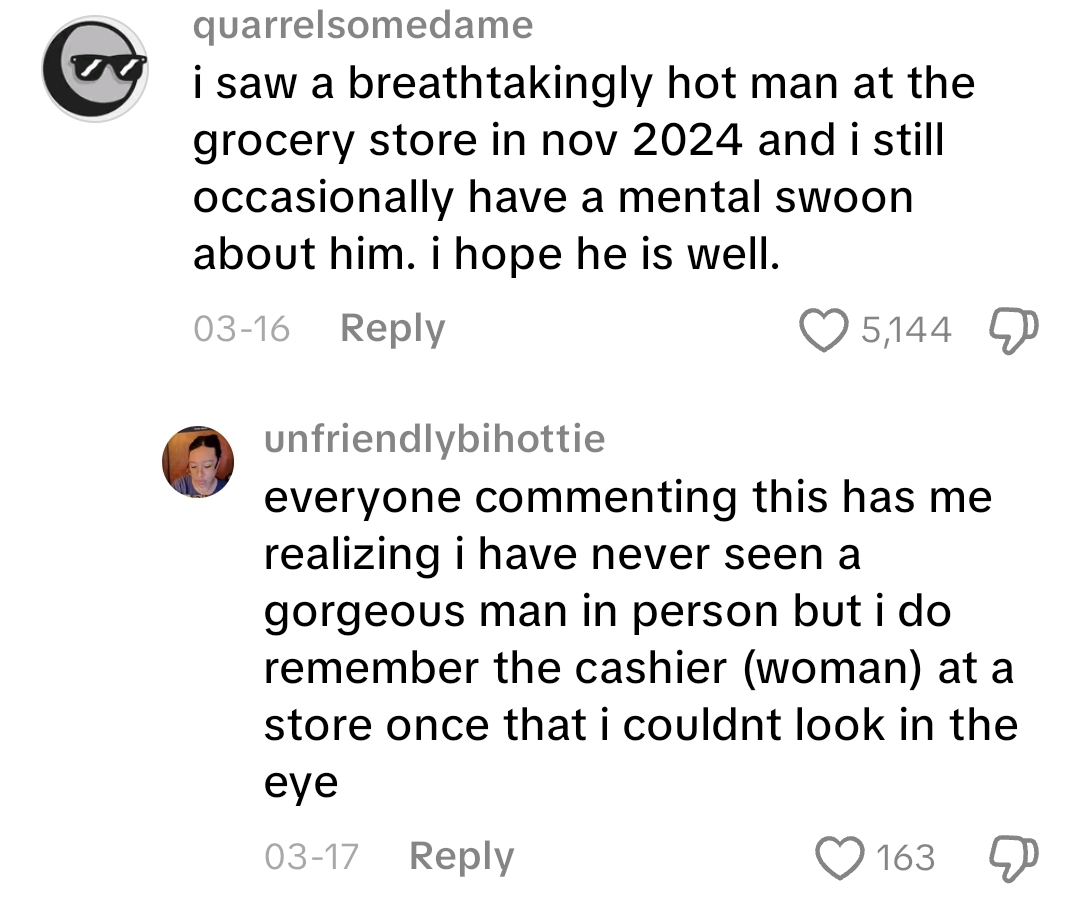
Task: Open the quarrelsomedame username link
Action: [x=363, y=25]
